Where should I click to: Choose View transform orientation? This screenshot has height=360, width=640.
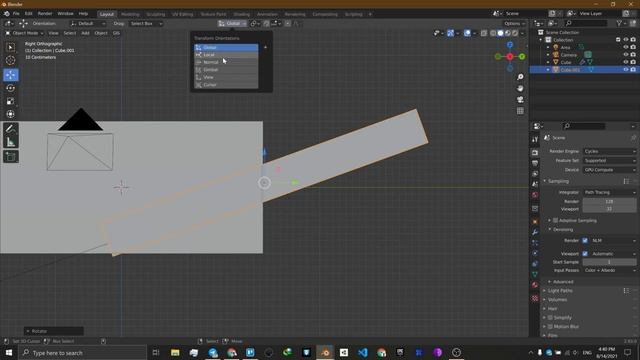pyautogui.click(x=226, y=77)
